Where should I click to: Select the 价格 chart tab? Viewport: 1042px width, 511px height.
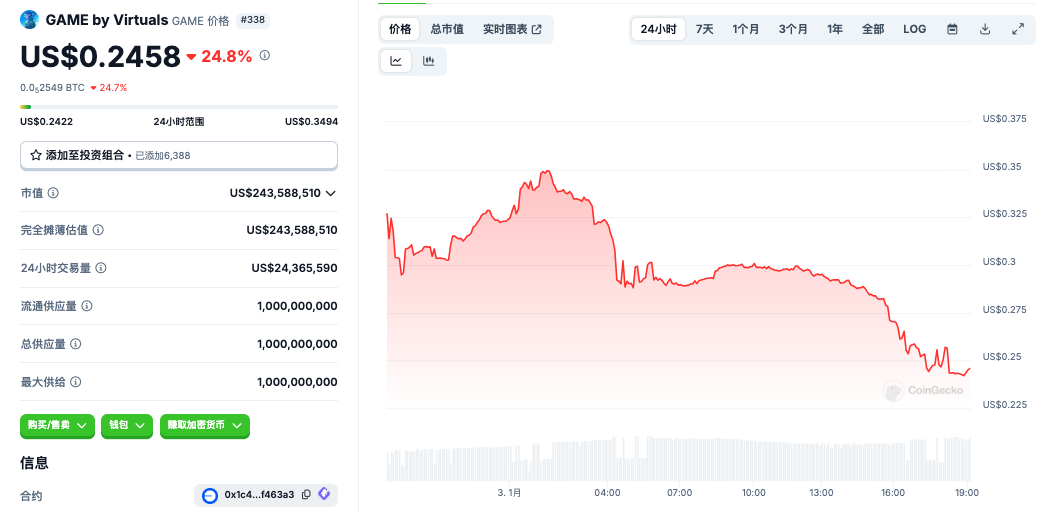coord(400,29)
